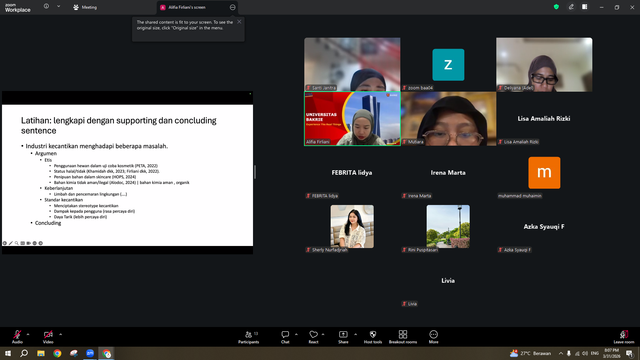The height and width of the screenshot is (360, 640).
Task: Open Alifia Firliani's screen options icon
Action: (x=233, y=7)
